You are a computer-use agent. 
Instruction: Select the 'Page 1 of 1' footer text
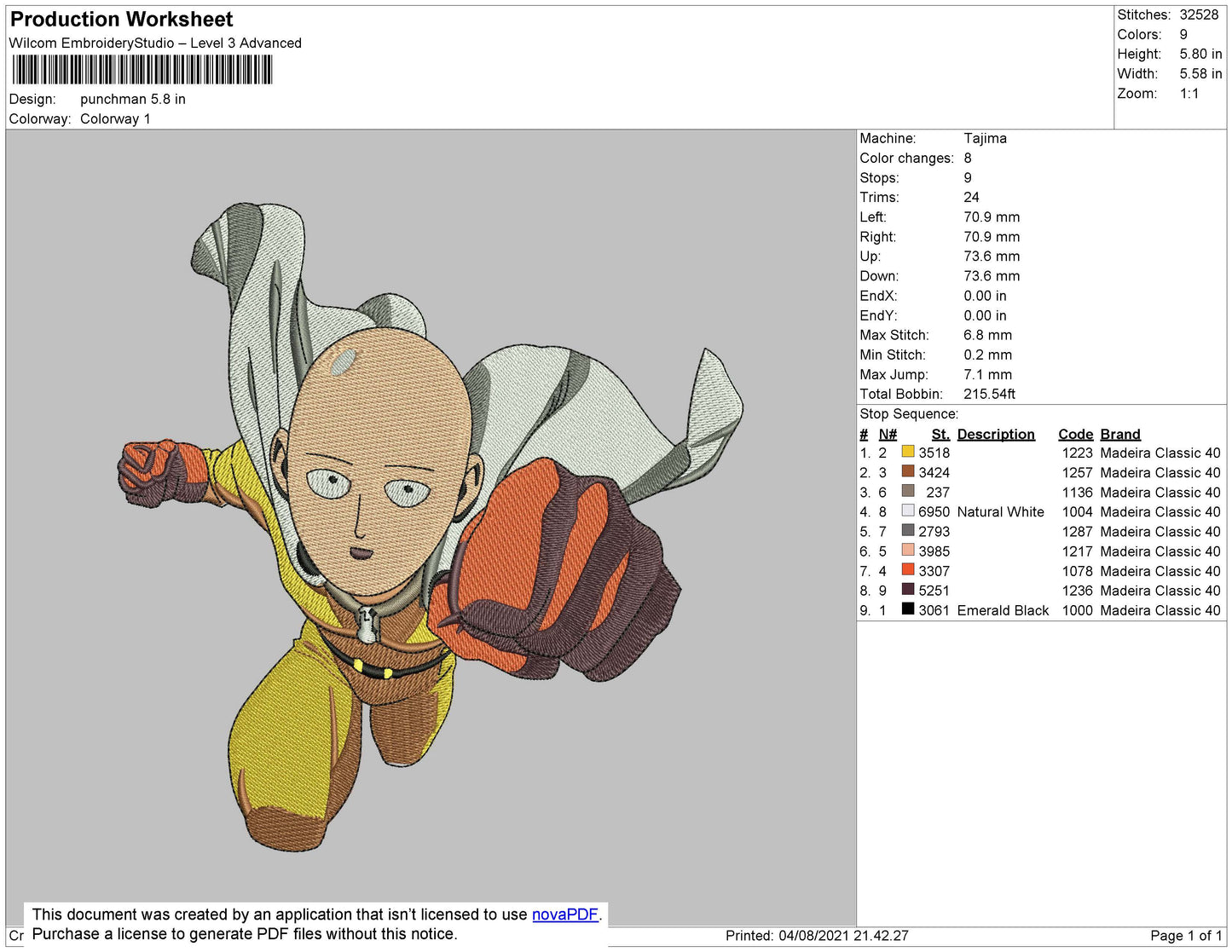pyautogui.click(x=1186, y=936)
